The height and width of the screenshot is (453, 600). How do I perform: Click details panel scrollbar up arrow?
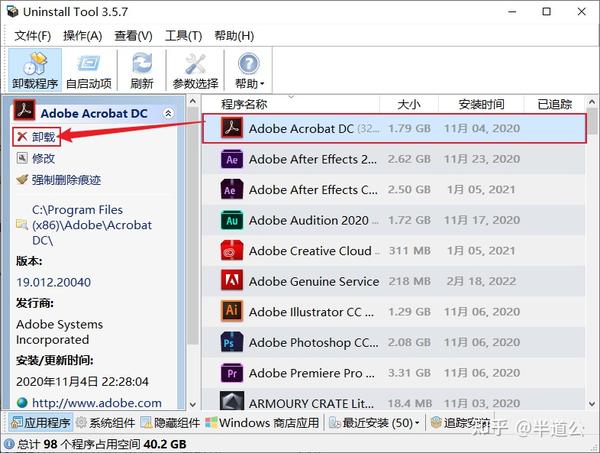(x=193, y=101)
